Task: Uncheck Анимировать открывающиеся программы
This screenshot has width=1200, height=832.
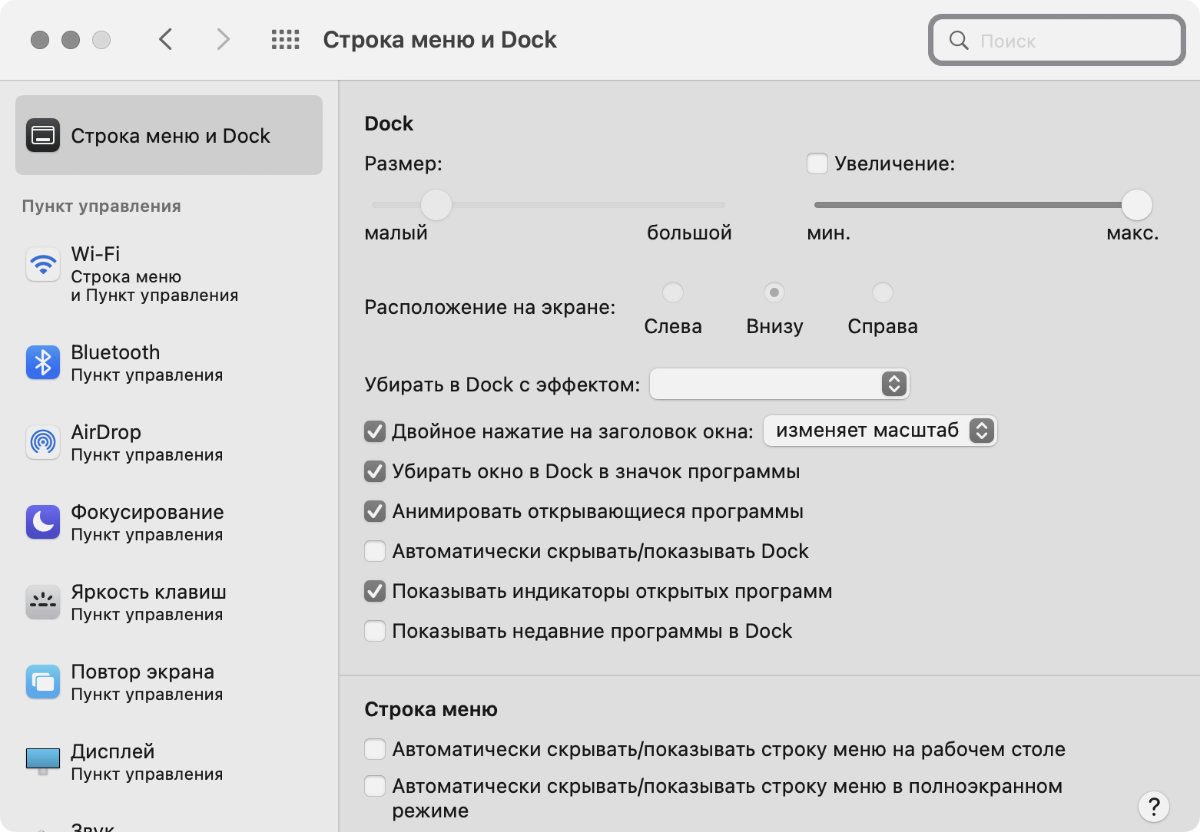Action: click(375, 511)
